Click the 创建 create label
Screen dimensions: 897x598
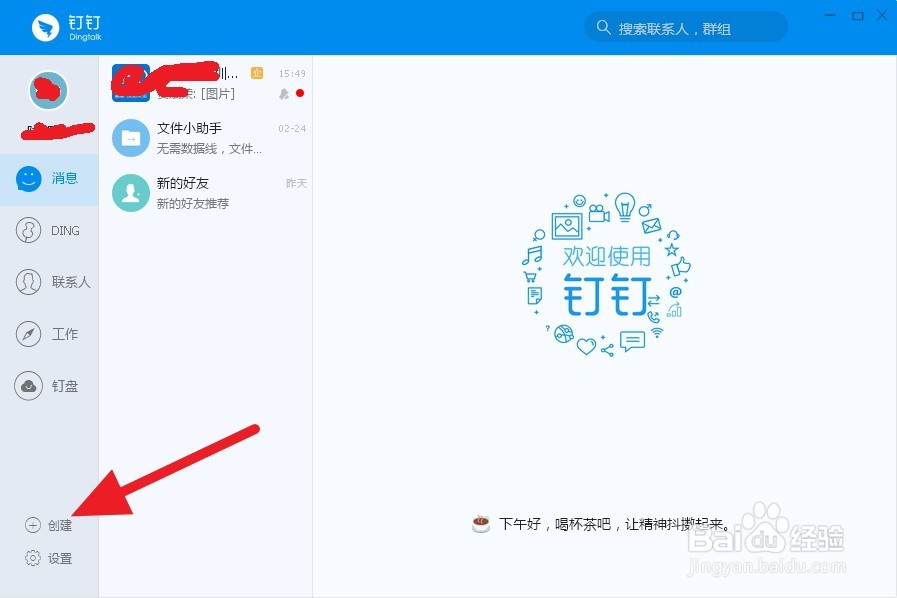[60, 525]
